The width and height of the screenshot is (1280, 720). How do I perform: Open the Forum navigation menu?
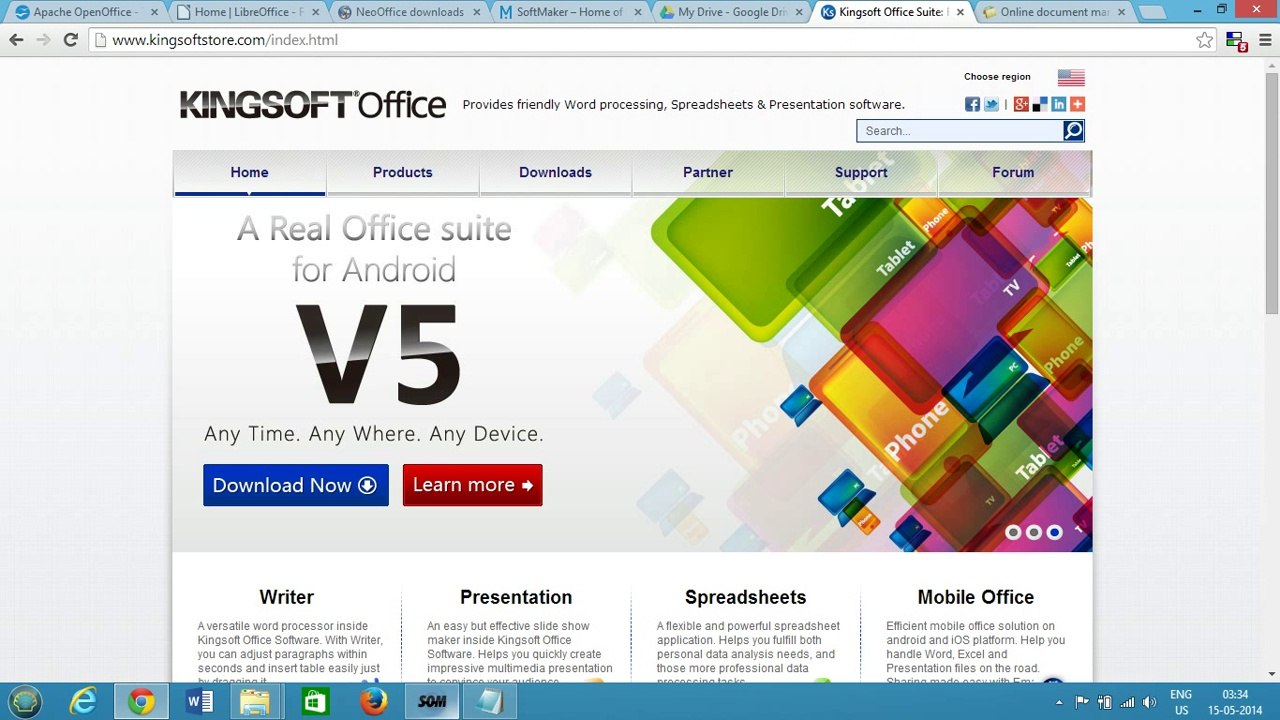click(1013, 172)
